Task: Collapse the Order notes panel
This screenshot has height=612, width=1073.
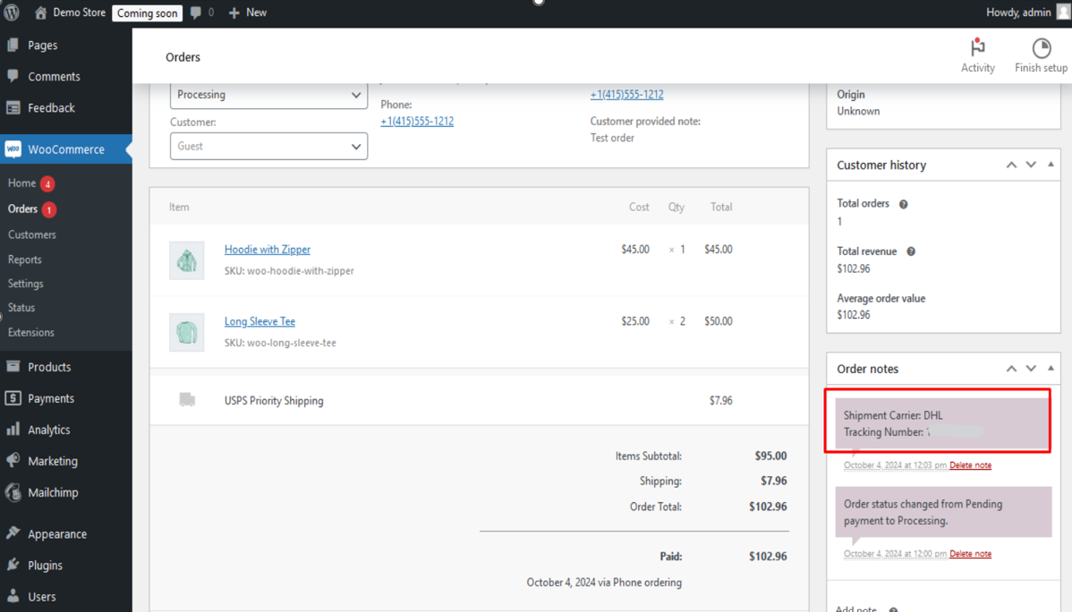Action: point(1050,368)
